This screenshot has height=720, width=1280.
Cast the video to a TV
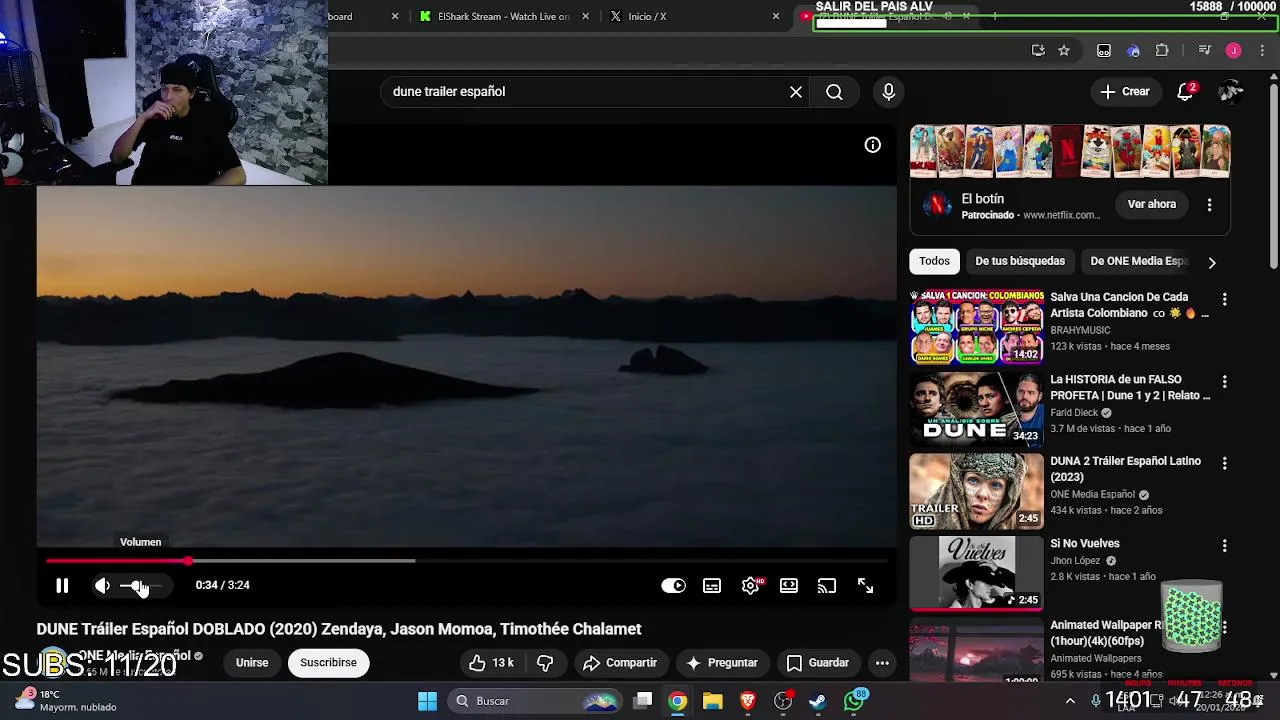click(x=827, y=586)
